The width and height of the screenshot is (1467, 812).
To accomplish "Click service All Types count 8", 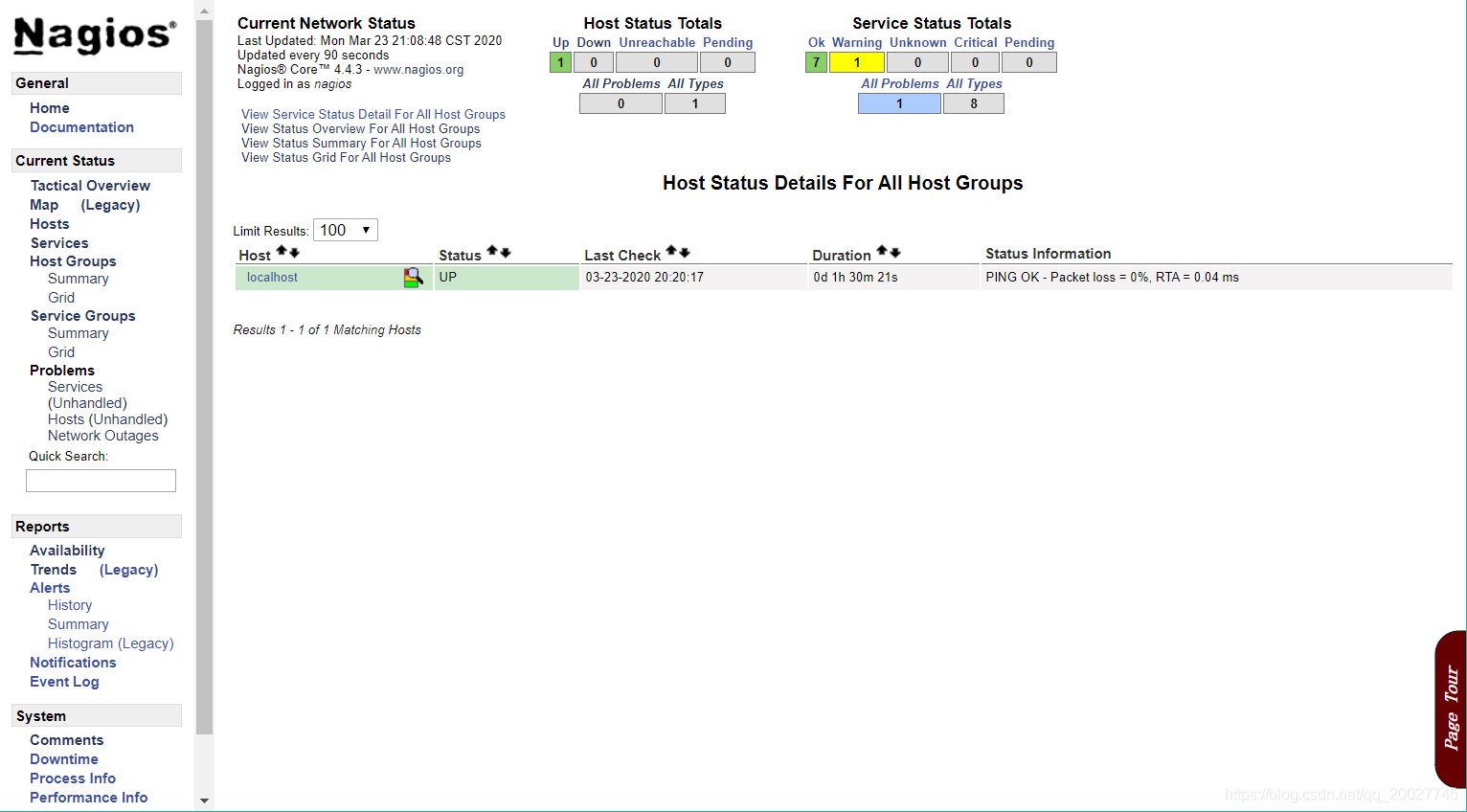I will pyautogui.click(x=974, y=103).
